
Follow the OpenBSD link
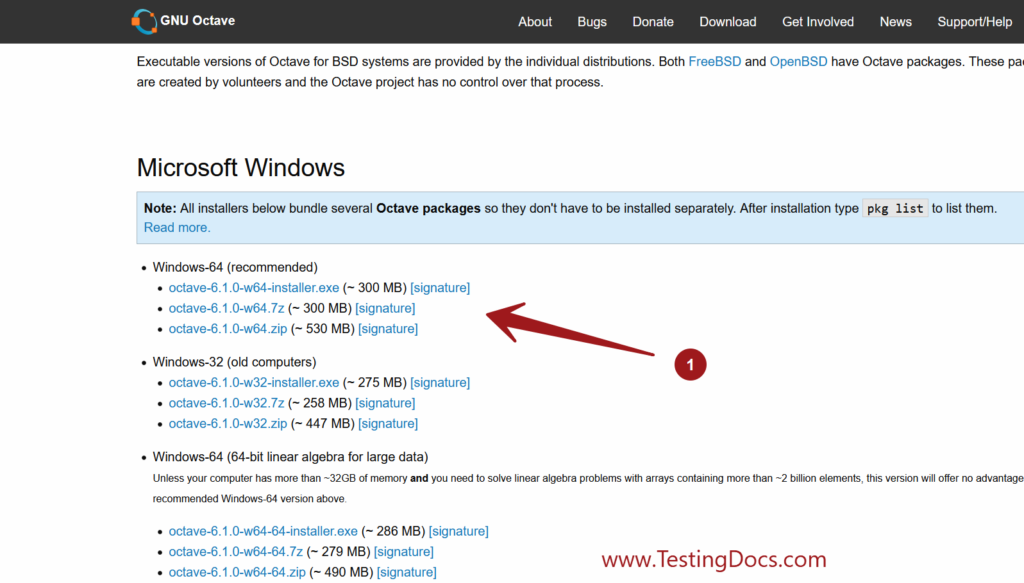pyautogui.click(x=798, y=61)
